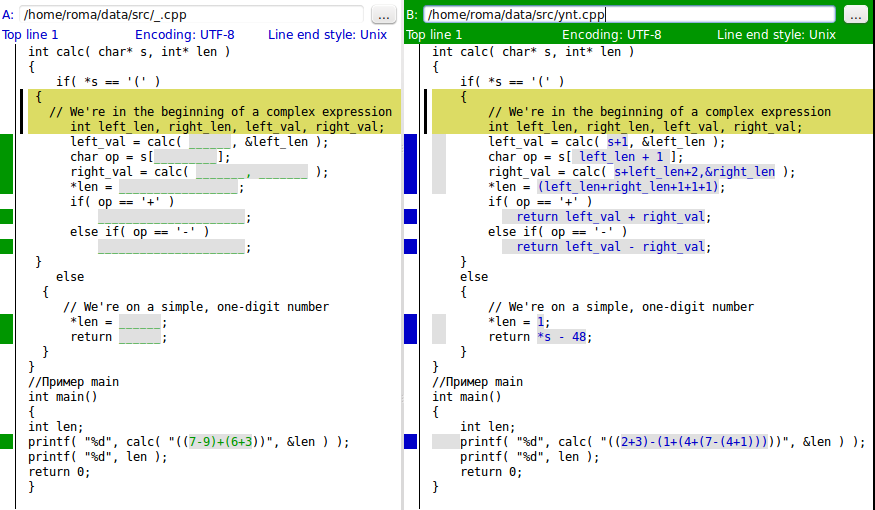Click green diff marker beside first printf in pane A
The height and width of the screenshot is (510, 875).
(7, 442)
